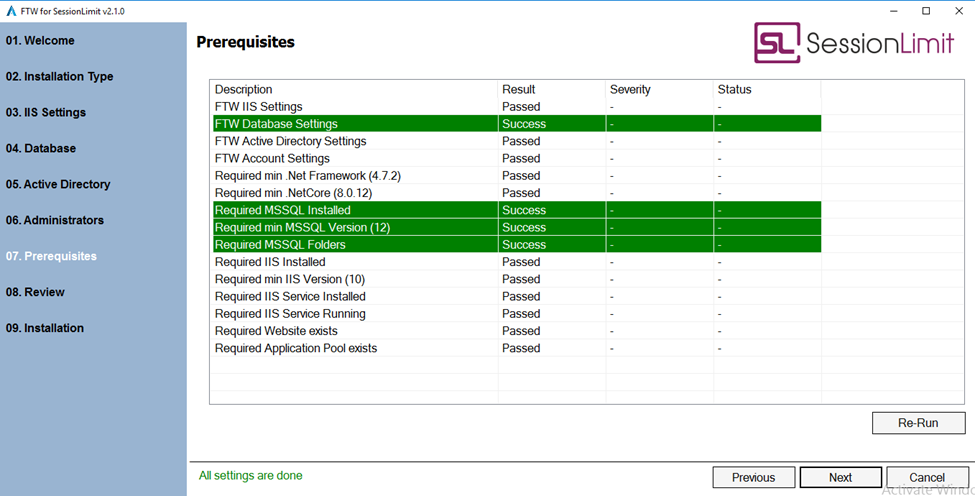Select the FTW Database Settings row
This screenshot has height=496, width=975.
point(276,124)
